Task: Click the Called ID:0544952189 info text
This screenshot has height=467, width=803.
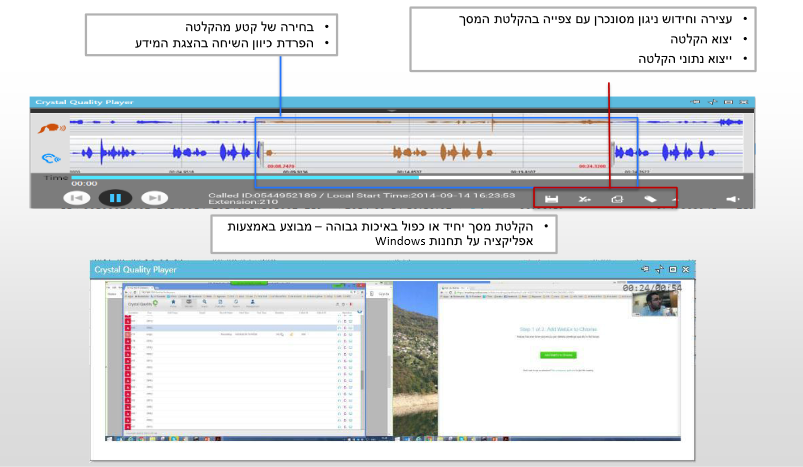Action: (263, 195)
